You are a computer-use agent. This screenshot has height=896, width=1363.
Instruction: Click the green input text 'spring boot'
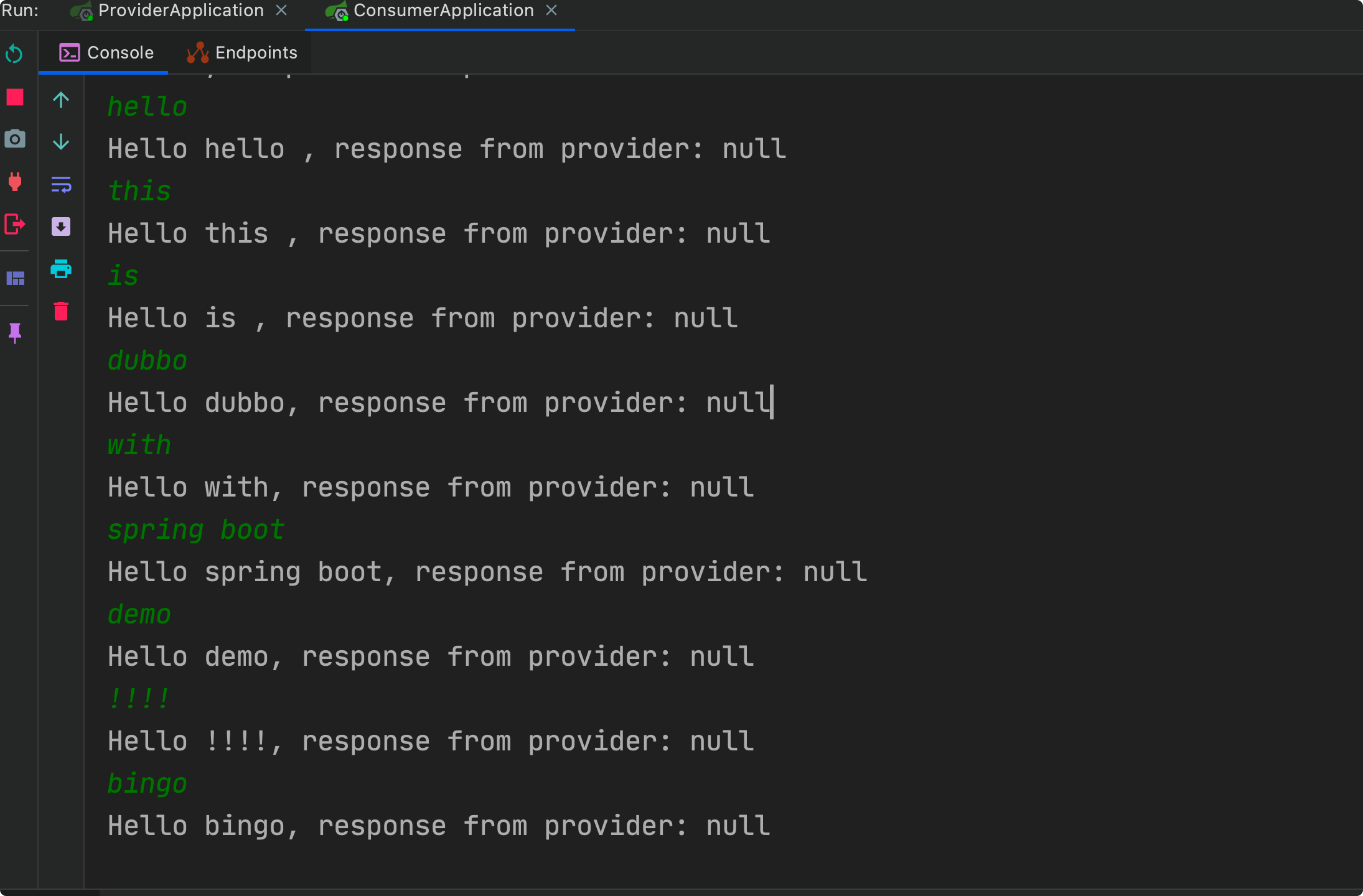(196, 530)
